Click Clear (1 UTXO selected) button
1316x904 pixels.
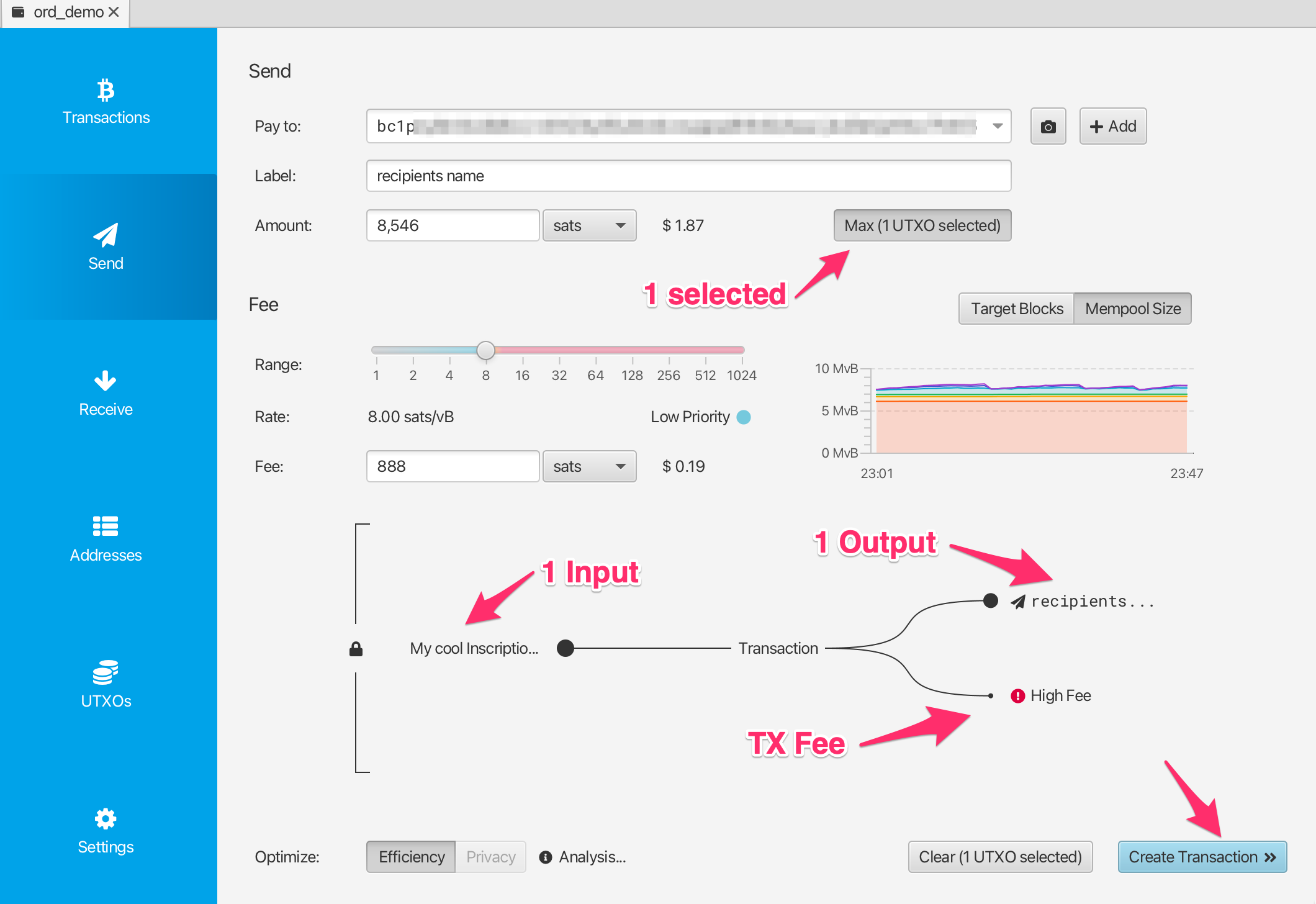pos(1000,857)
